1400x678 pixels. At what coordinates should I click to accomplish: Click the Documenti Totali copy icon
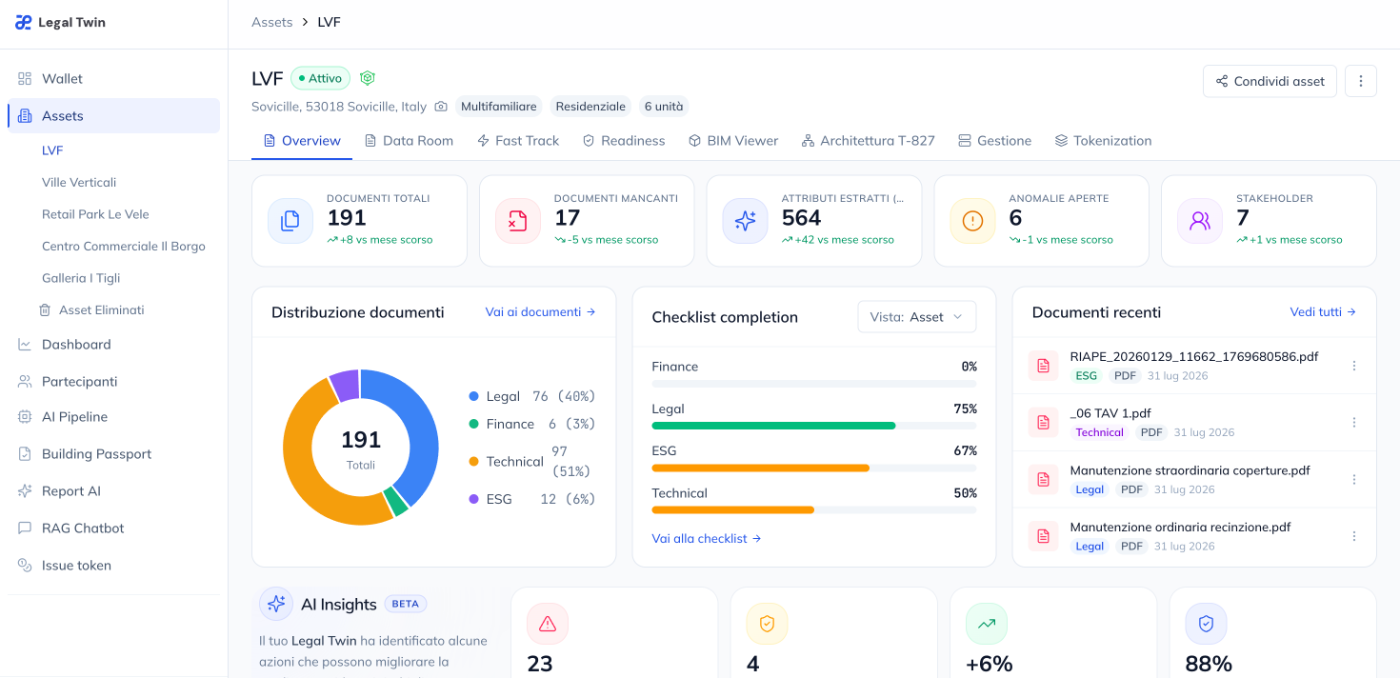(290, 221)
